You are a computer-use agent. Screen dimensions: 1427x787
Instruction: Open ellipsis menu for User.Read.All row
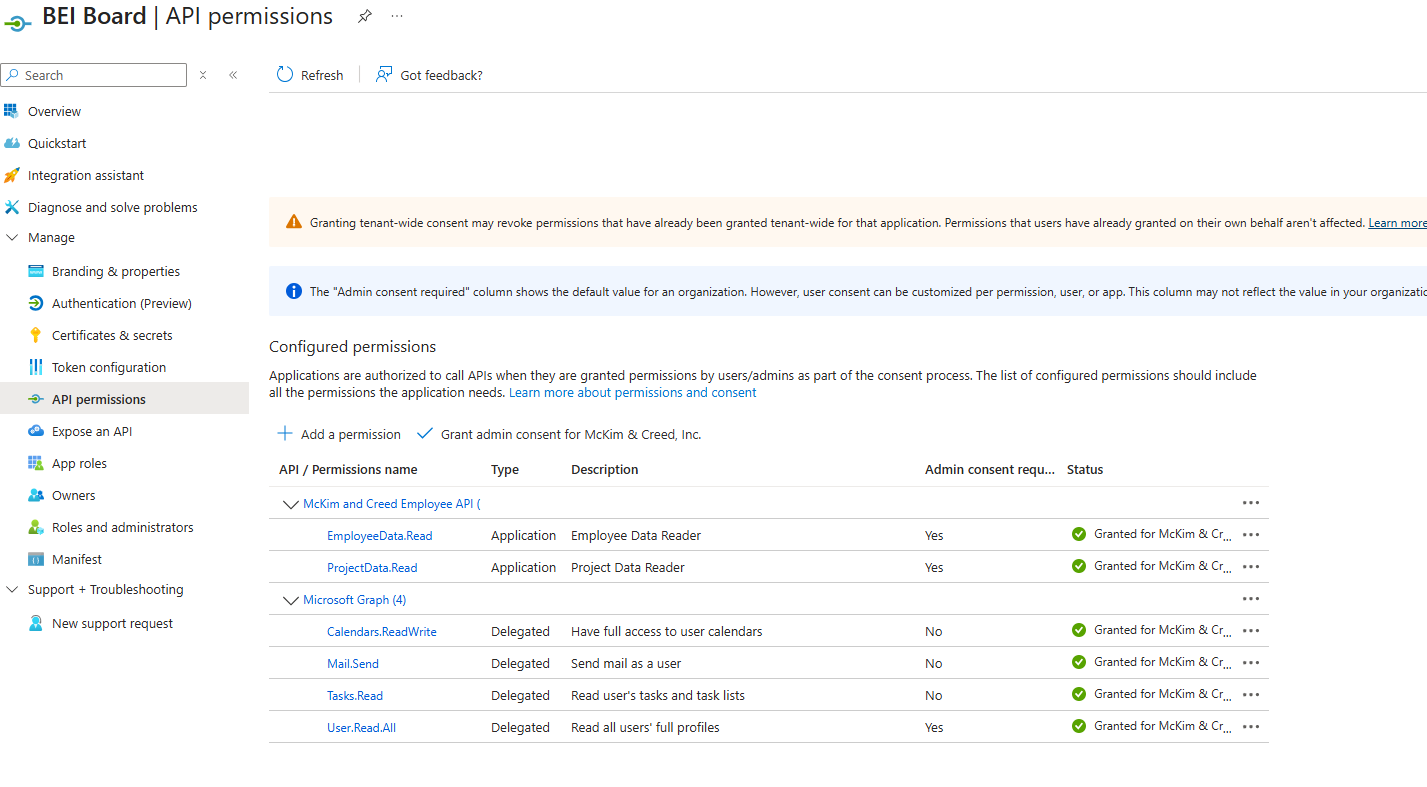point(1251,727)
